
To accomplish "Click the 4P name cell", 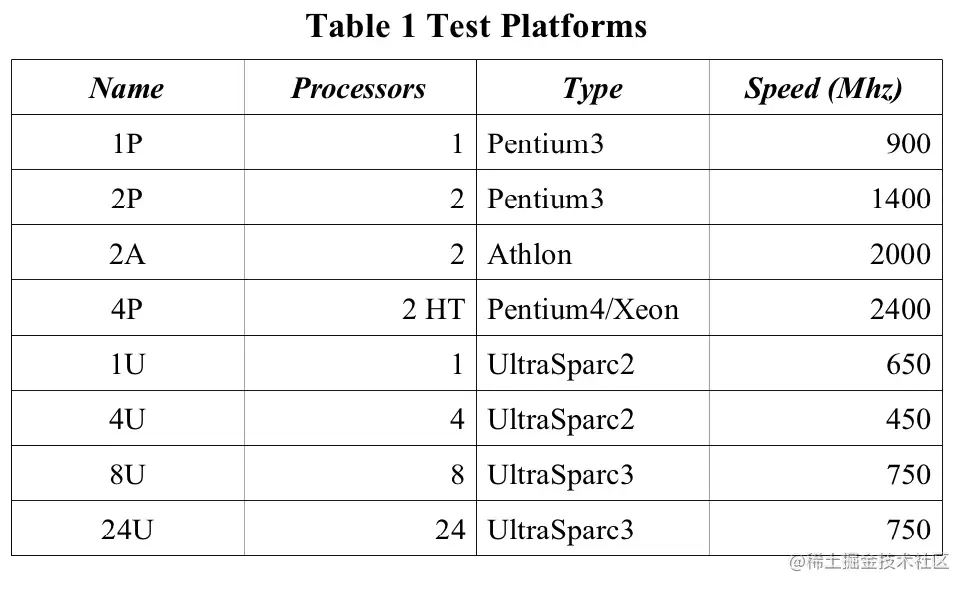I will pyautogui.click(x=127, y=309).
